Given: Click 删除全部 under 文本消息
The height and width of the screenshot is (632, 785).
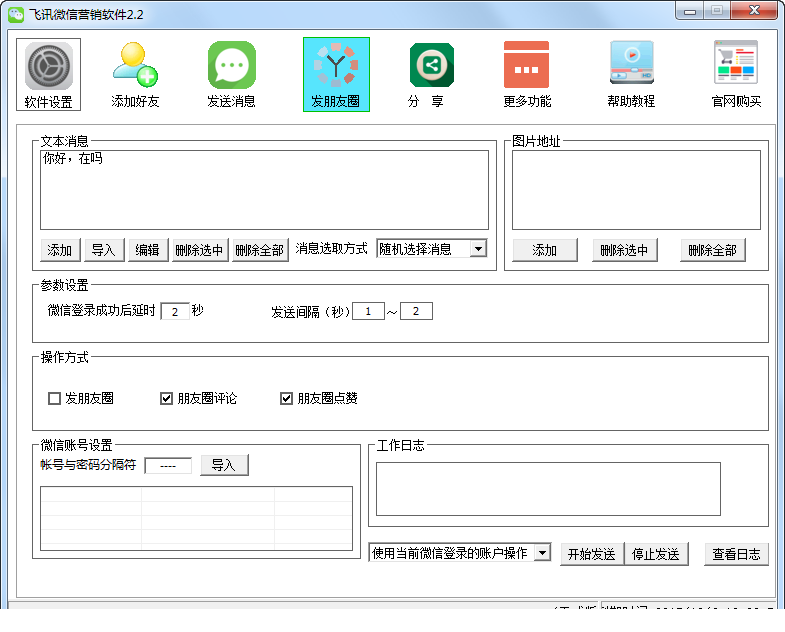Looking at the screenshot, I should [260, 250].
